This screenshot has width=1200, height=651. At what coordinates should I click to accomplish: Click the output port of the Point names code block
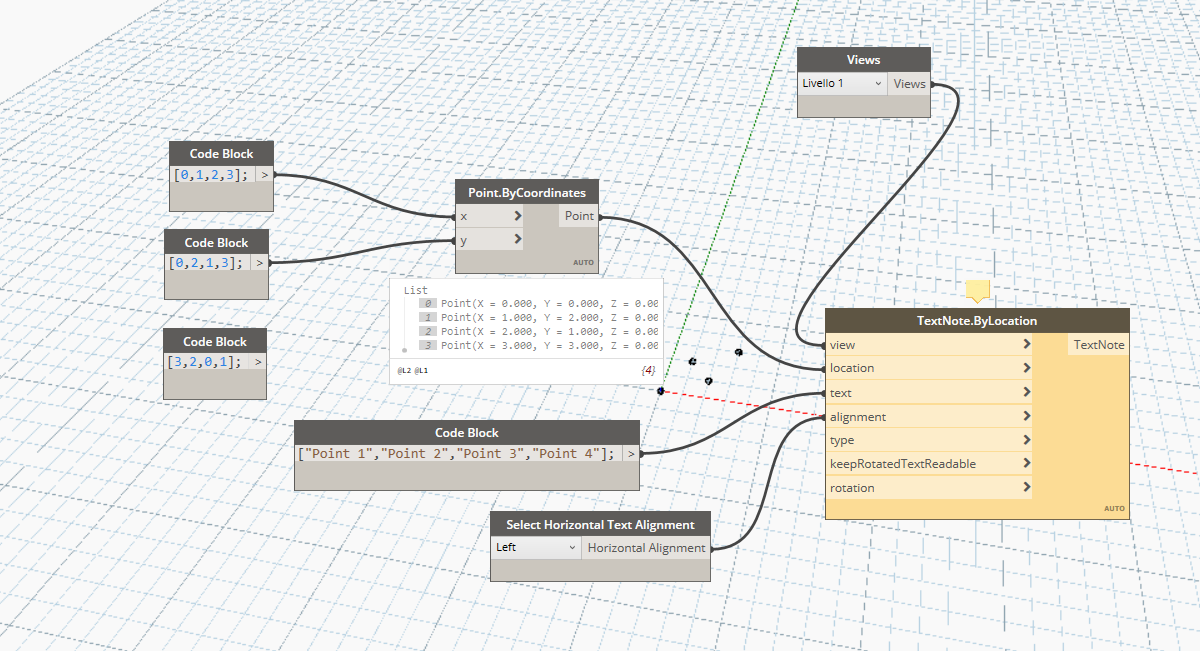pos(630,453)
